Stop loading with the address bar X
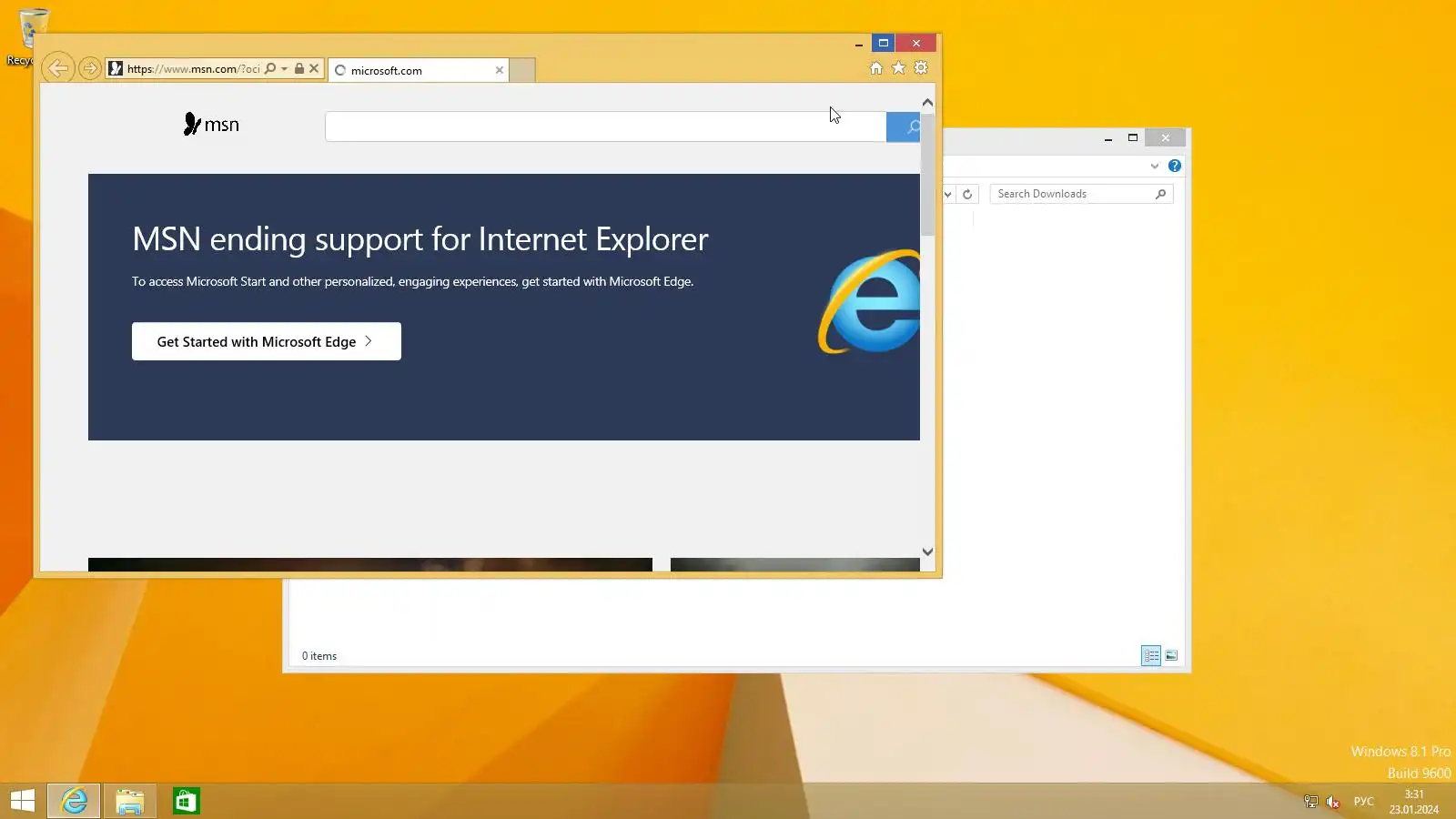1456x819 pixels. point(314,68)
